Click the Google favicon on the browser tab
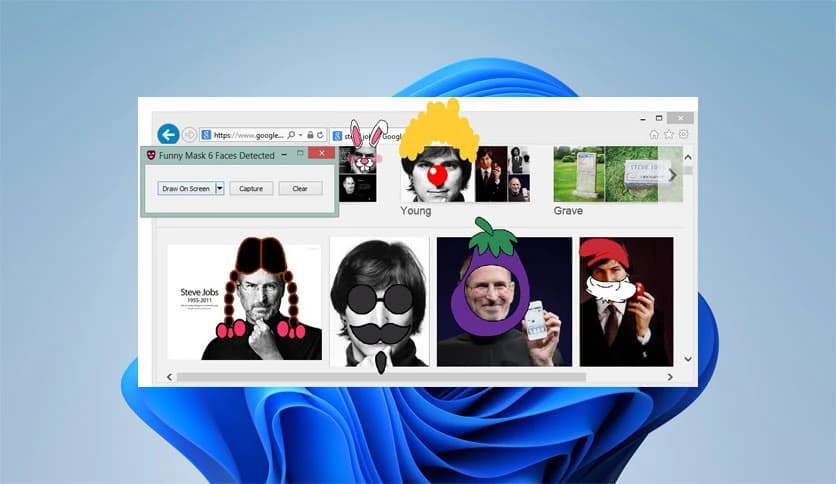The height and width of the screenshot is (484, 836). (x=337, y=136)
